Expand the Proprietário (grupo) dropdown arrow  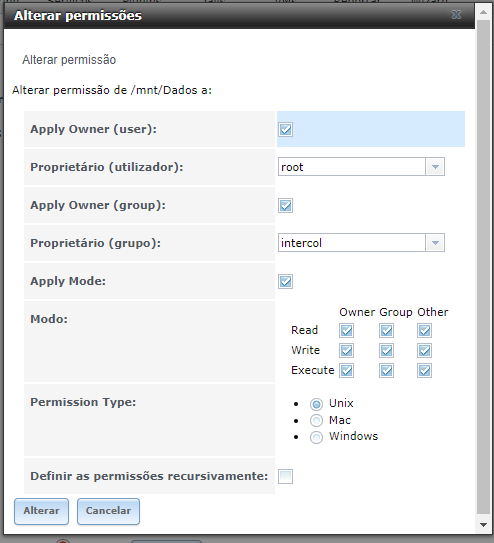click(435, 243)
